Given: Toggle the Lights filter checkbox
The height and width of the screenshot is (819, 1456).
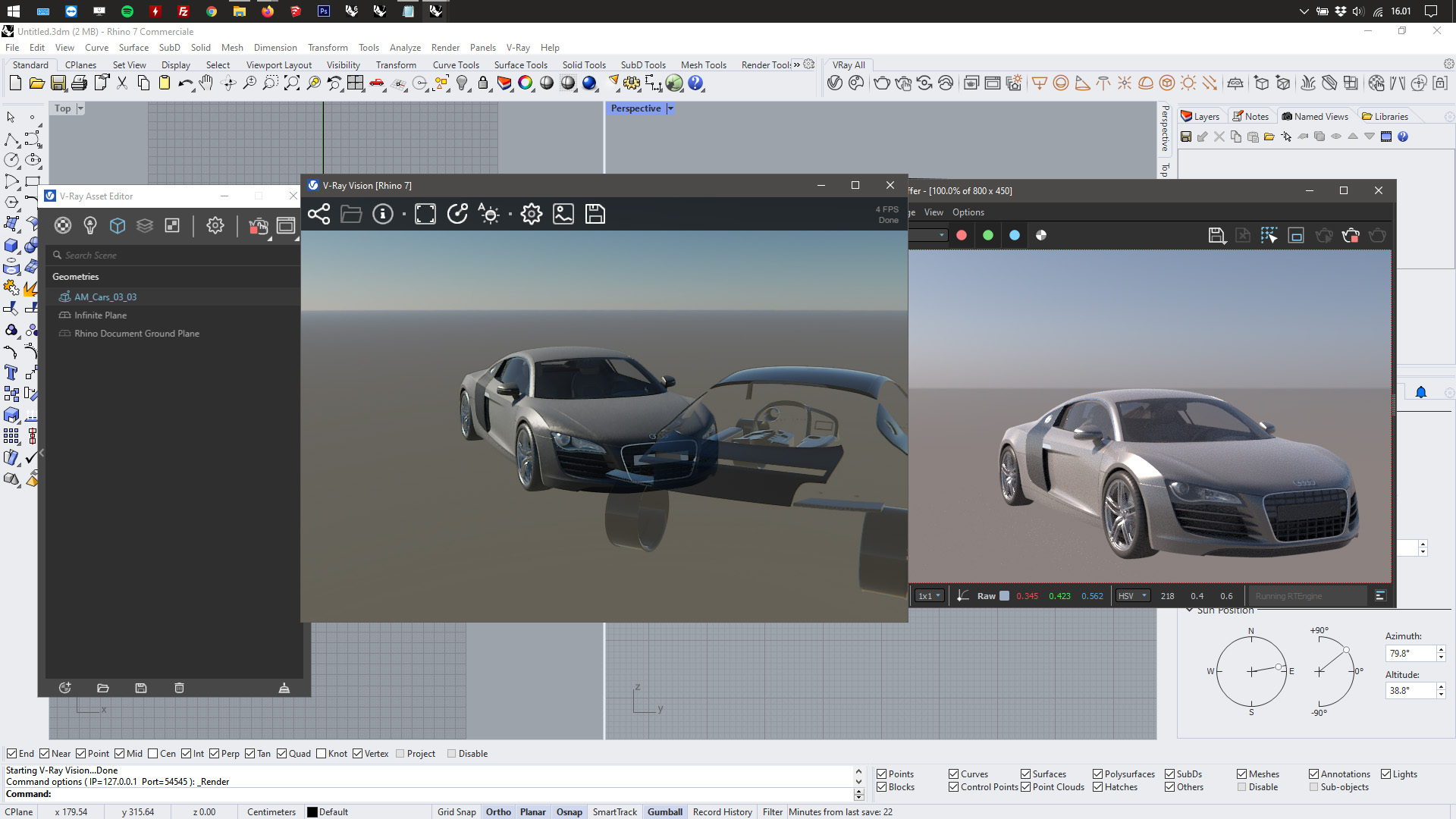Looking at the screenshot, I should [x=1386, y=774].
